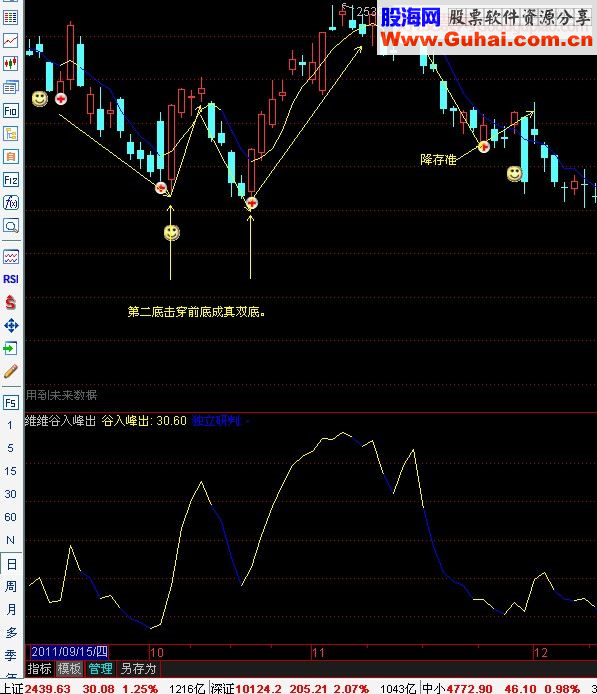597x694 pixels.
Task: Open the magnifier search tool
Action: (x=11, y=226)
